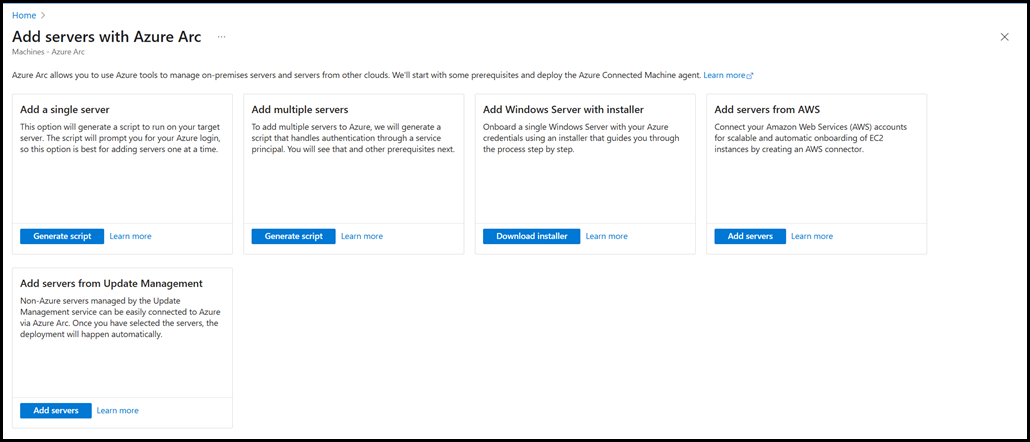Screen dimensions: 1030x442
Task: Open Learn more next to Download installer
Action: point(606,236)
